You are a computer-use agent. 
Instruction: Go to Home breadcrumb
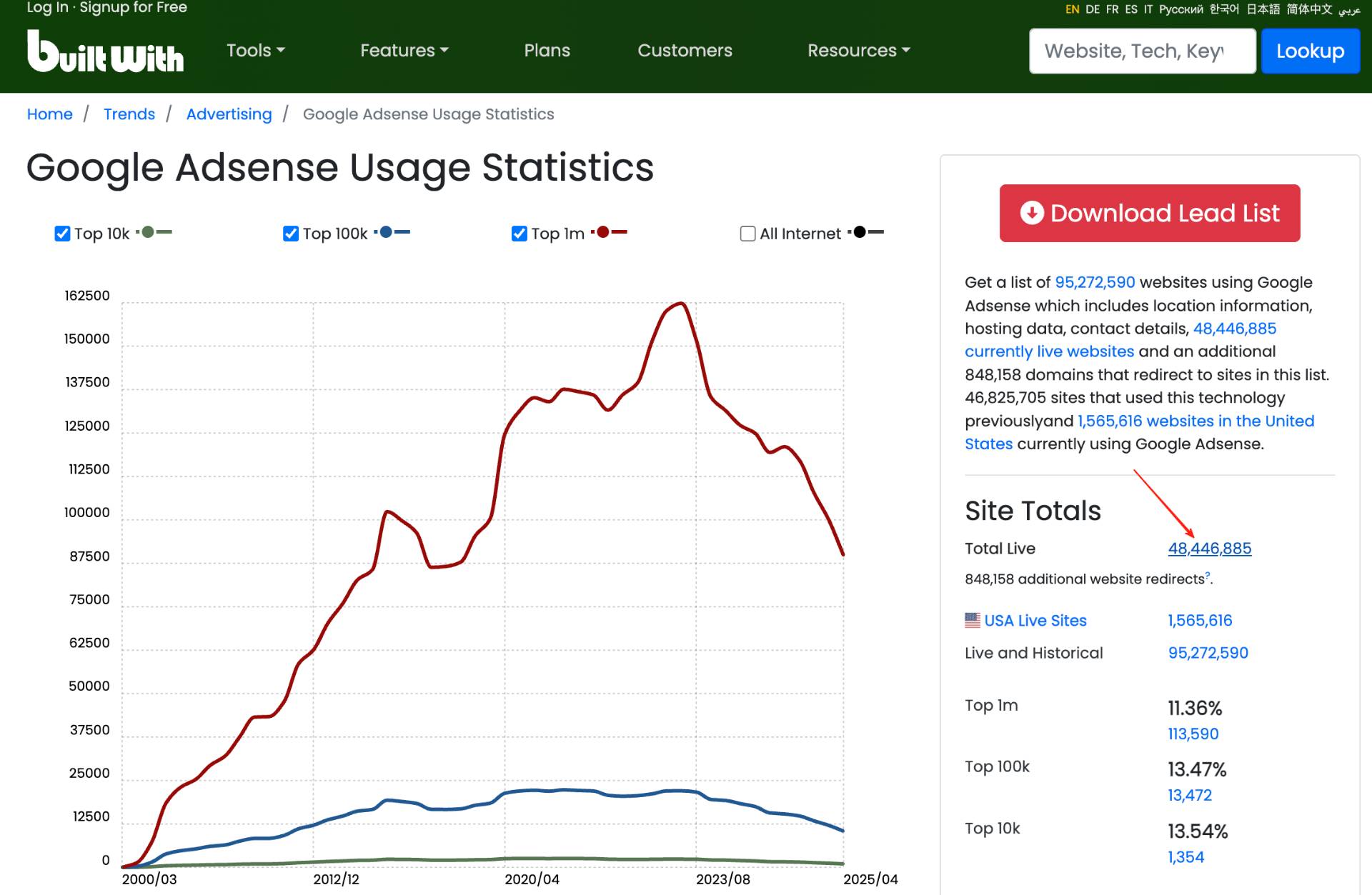50,114
